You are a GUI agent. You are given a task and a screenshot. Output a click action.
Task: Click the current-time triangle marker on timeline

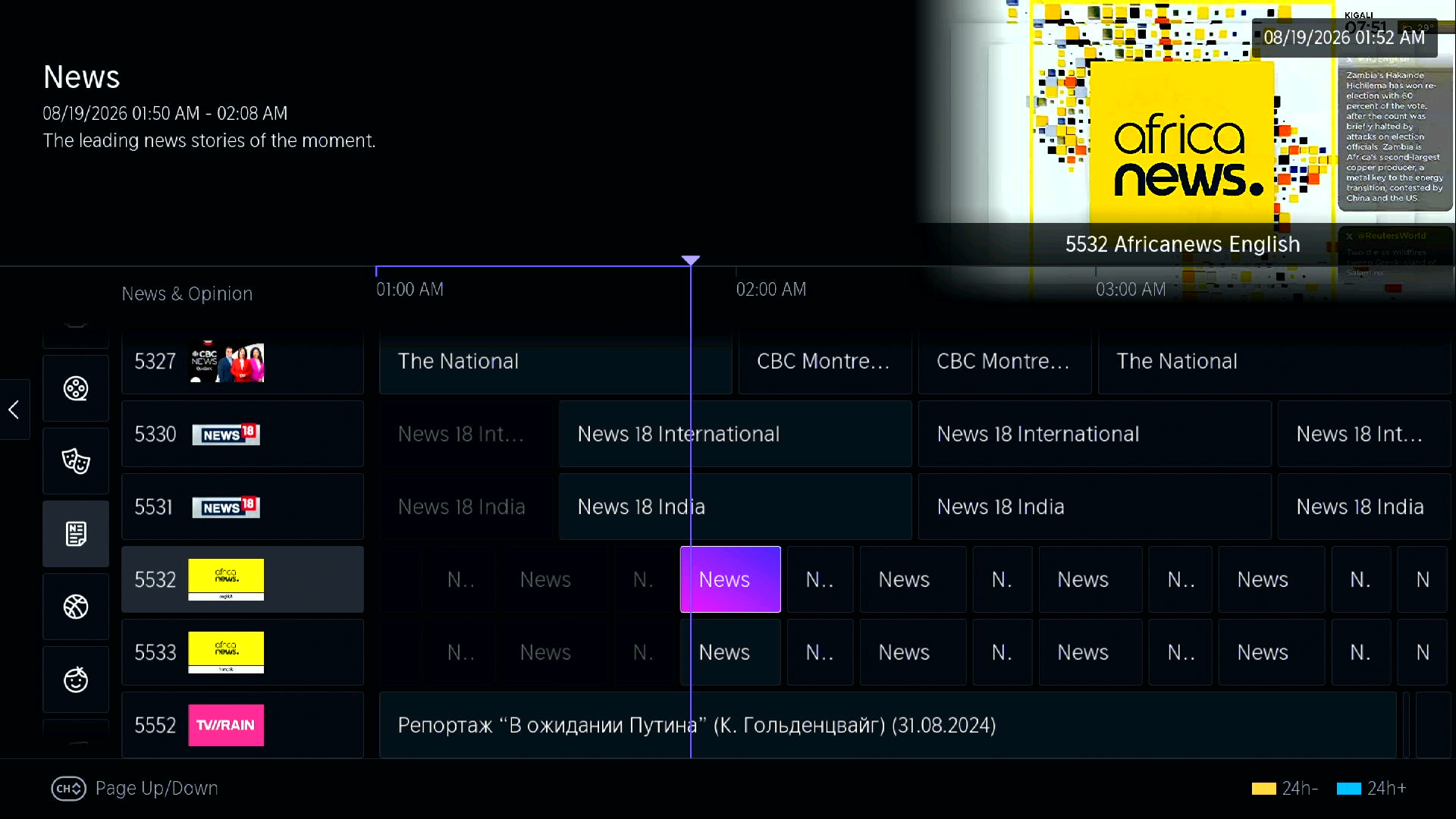[x=691, y=260]
